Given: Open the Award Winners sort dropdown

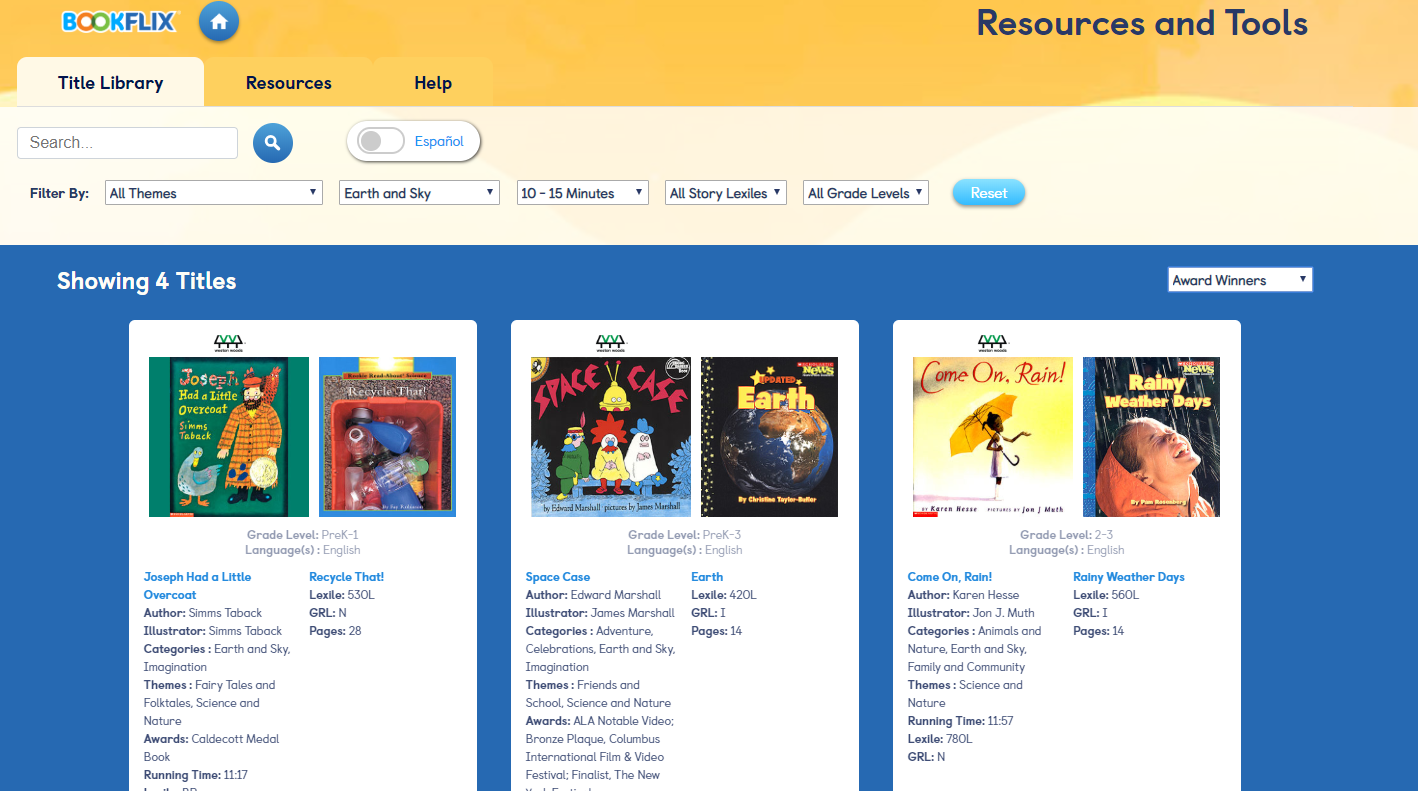Looking at the screenshot, I should pos(1240,280).
